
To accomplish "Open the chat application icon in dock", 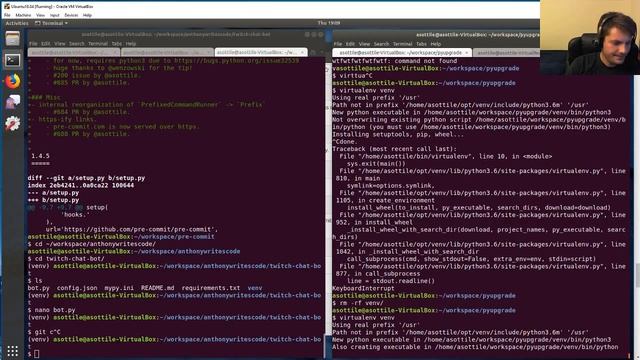I will (13, 102).
